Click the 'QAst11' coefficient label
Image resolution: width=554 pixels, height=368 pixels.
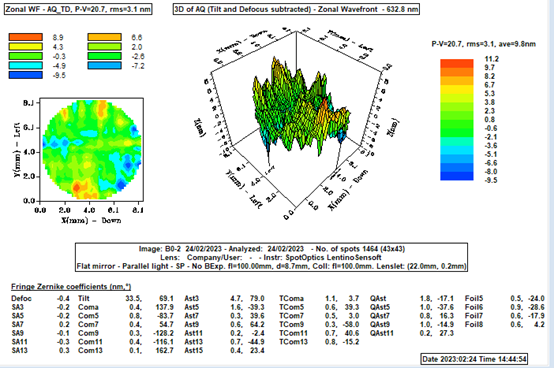(382, 333)
